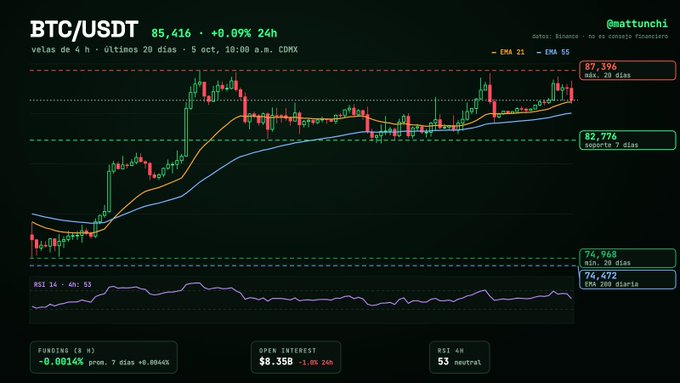The height and width of the screenshot is (383, 680).
Task: Click the Funding (8 H) card
Action: [104, 357]
